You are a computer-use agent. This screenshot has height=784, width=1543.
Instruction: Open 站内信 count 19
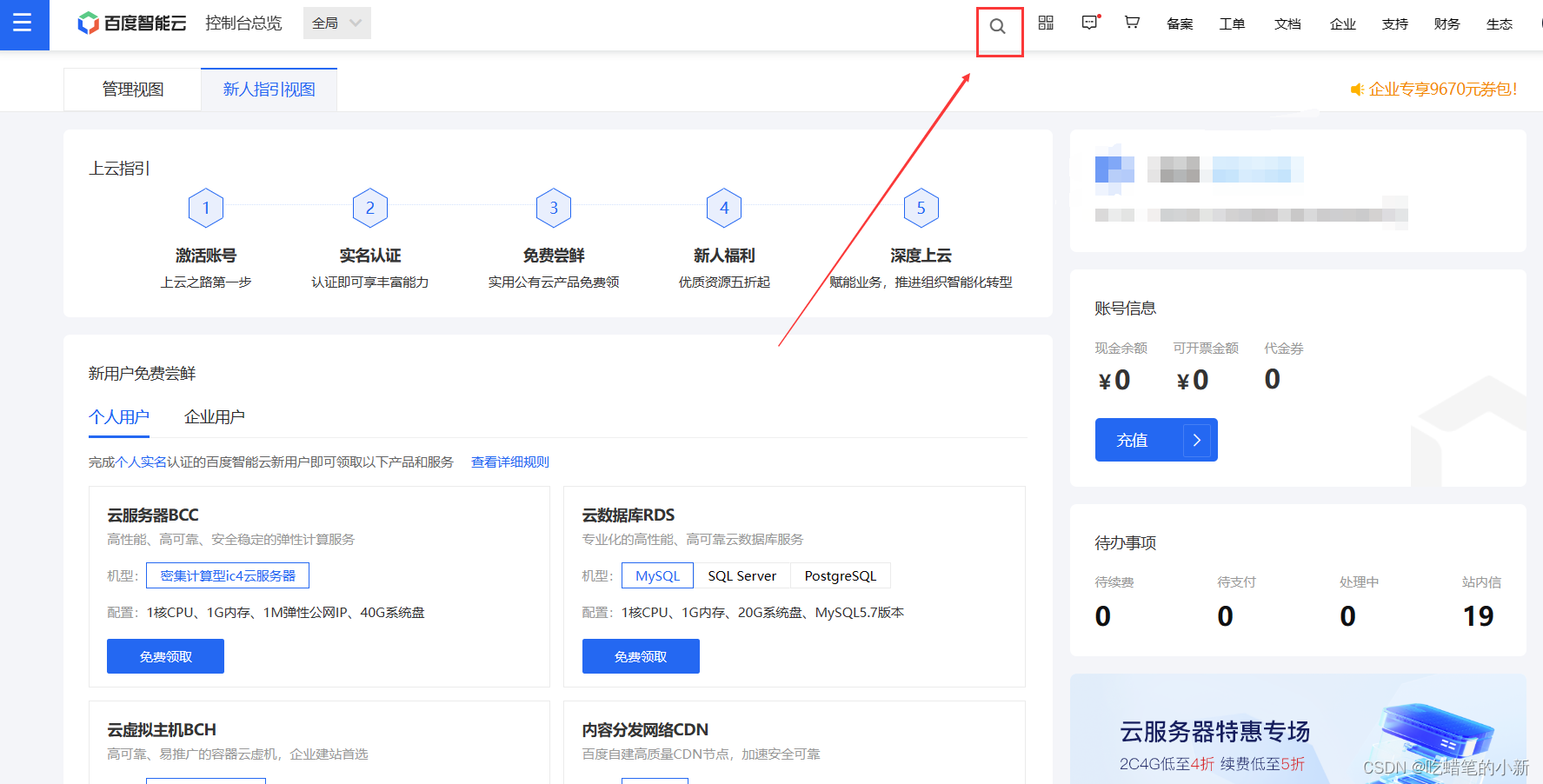pos(1478,616)
